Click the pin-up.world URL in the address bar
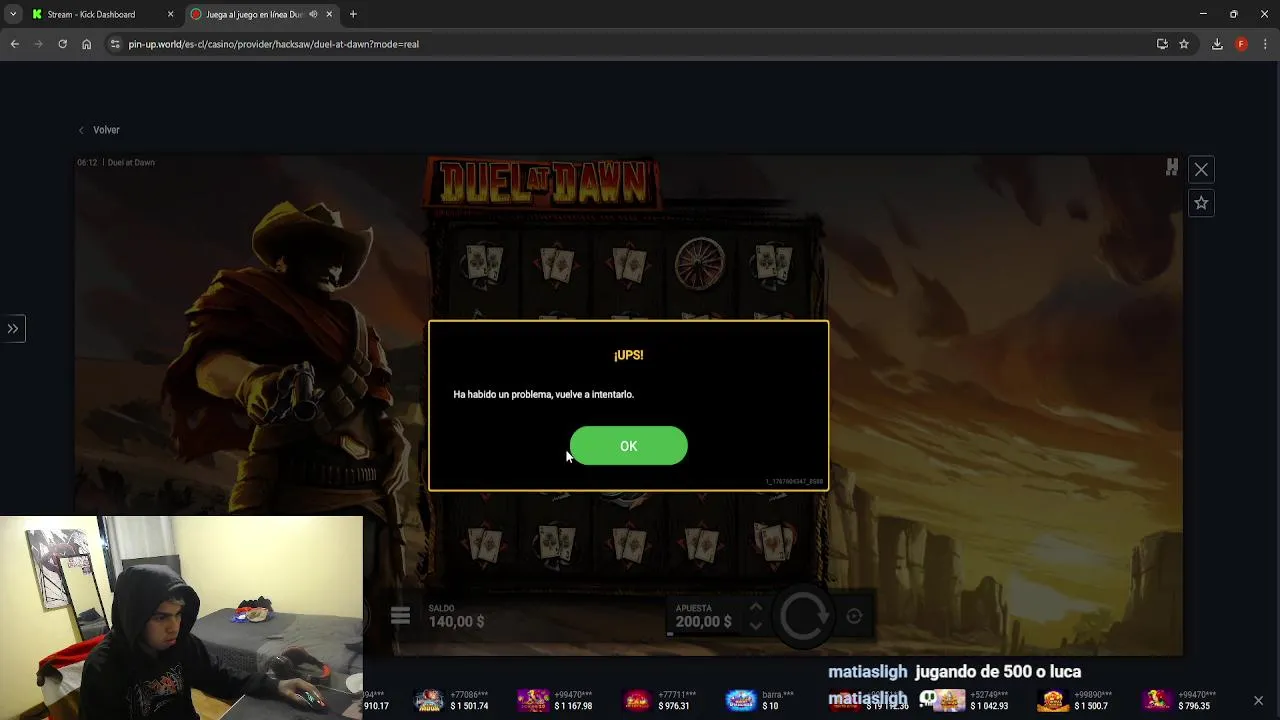1280x720 pixels. [x=273, y=44]
